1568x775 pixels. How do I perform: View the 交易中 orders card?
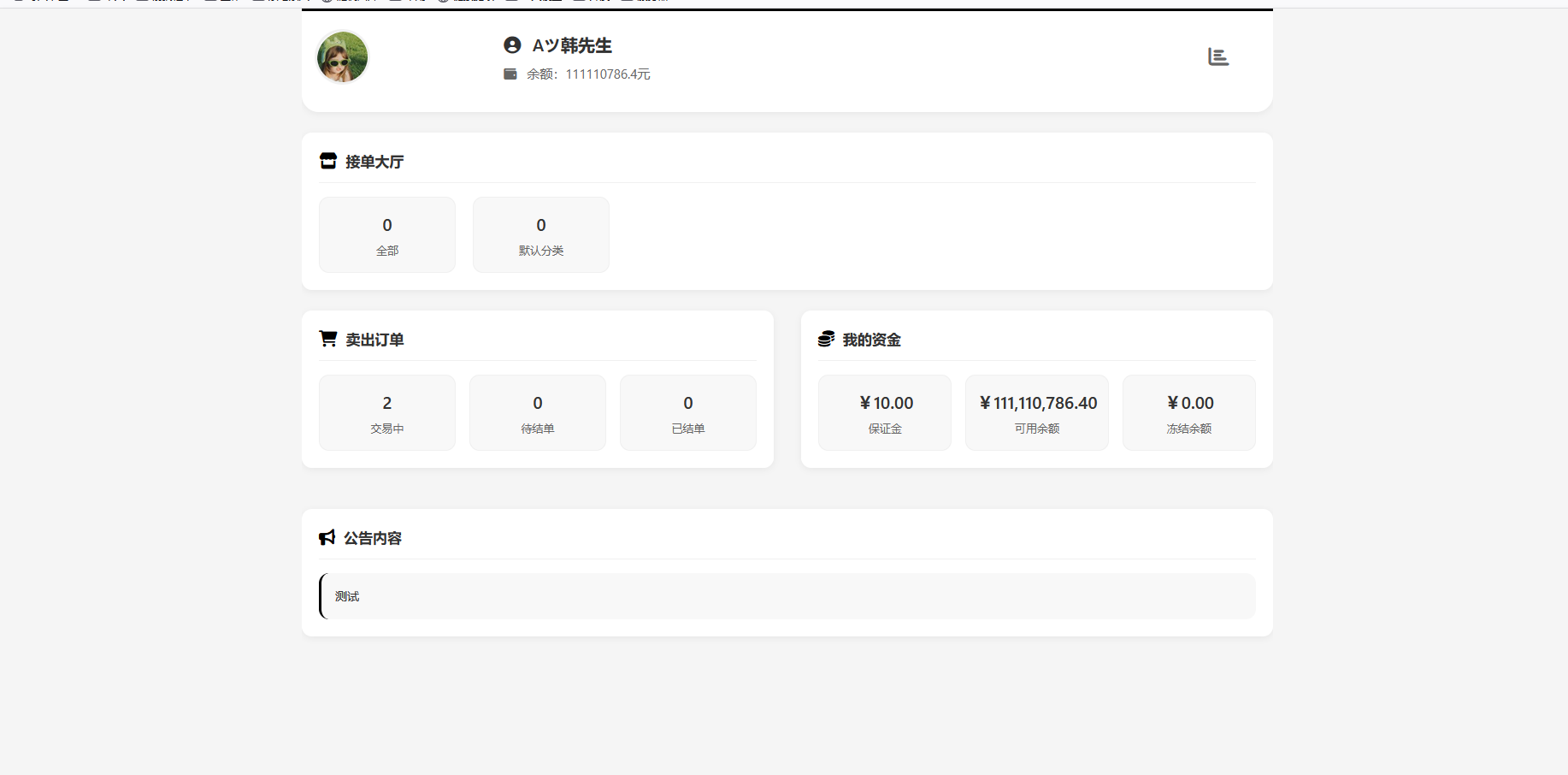coord(387,413)
